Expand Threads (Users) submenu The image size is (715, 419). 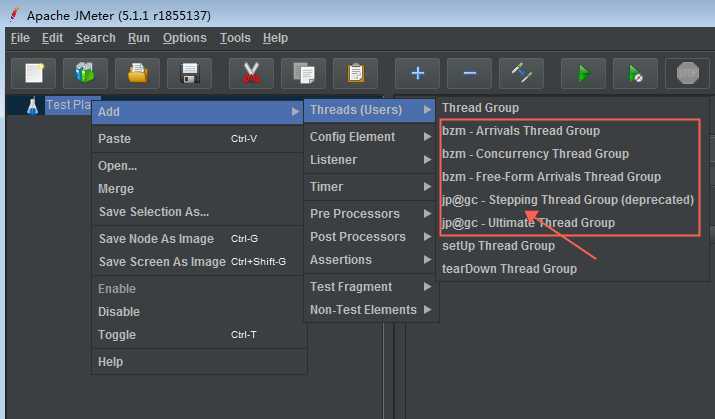click(370, 110)
